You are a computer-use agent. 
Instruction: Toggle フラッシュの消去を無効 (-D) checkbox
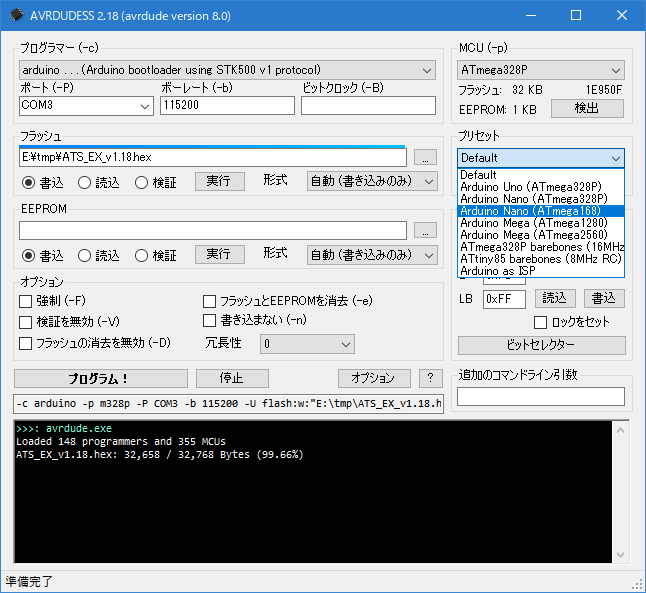click(x=26, y=343)
